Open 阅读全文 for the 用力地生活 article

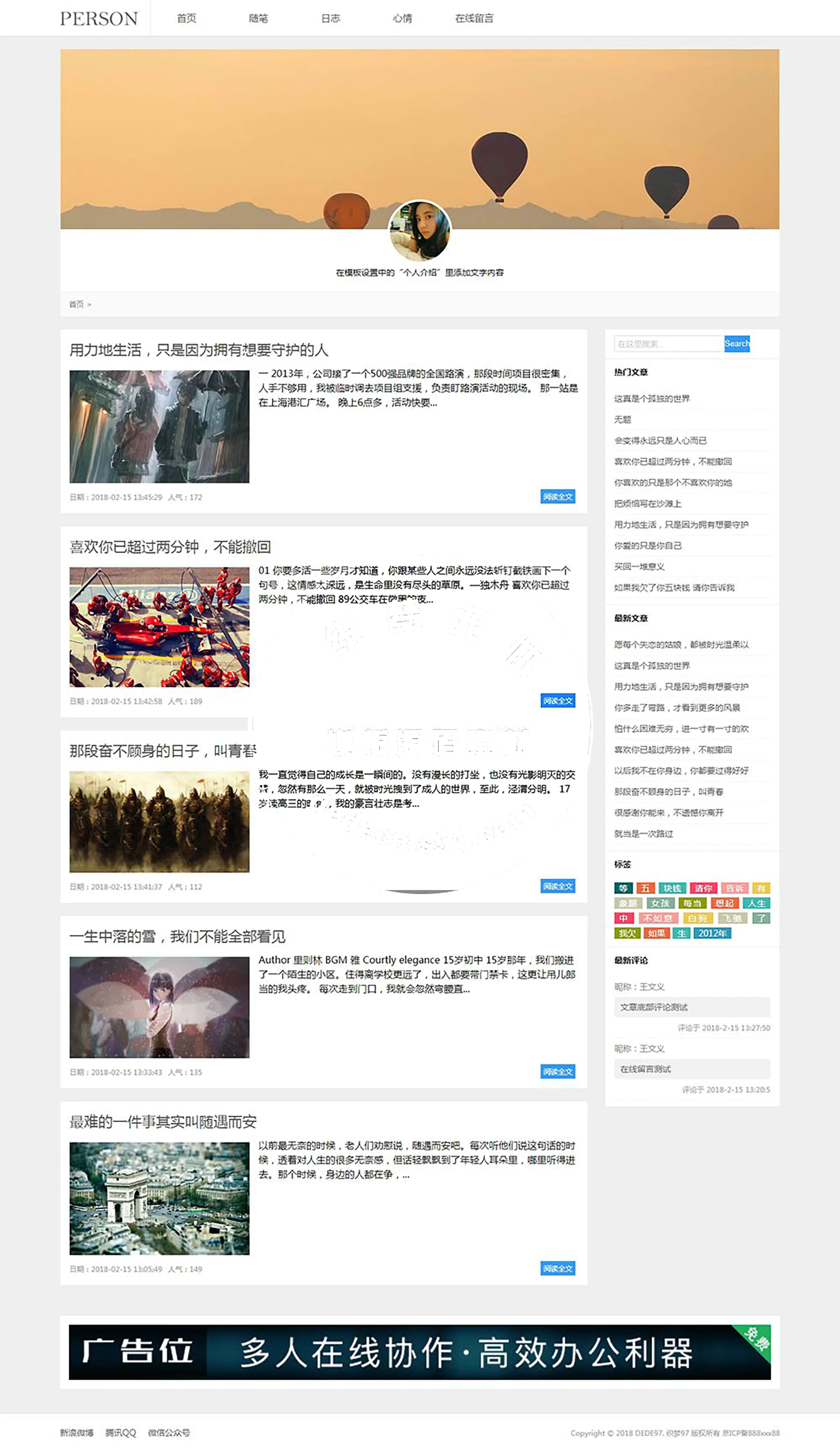point(557,497)
